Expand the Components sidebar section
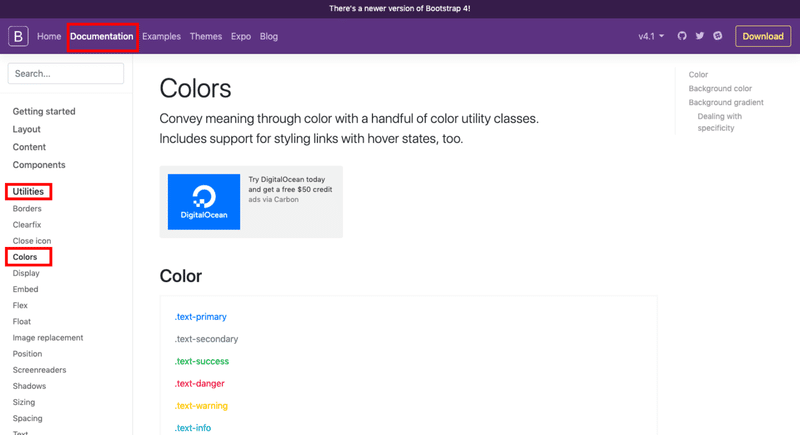 tap(39, 165)
